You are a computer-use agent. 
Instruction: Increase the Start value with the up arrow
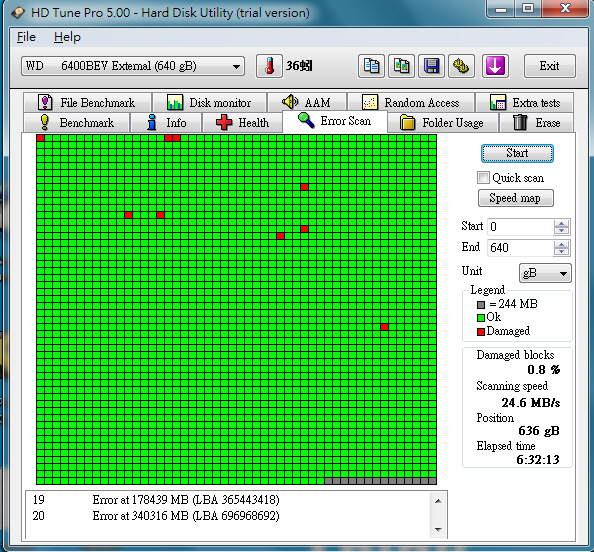[x=561, y=223]
